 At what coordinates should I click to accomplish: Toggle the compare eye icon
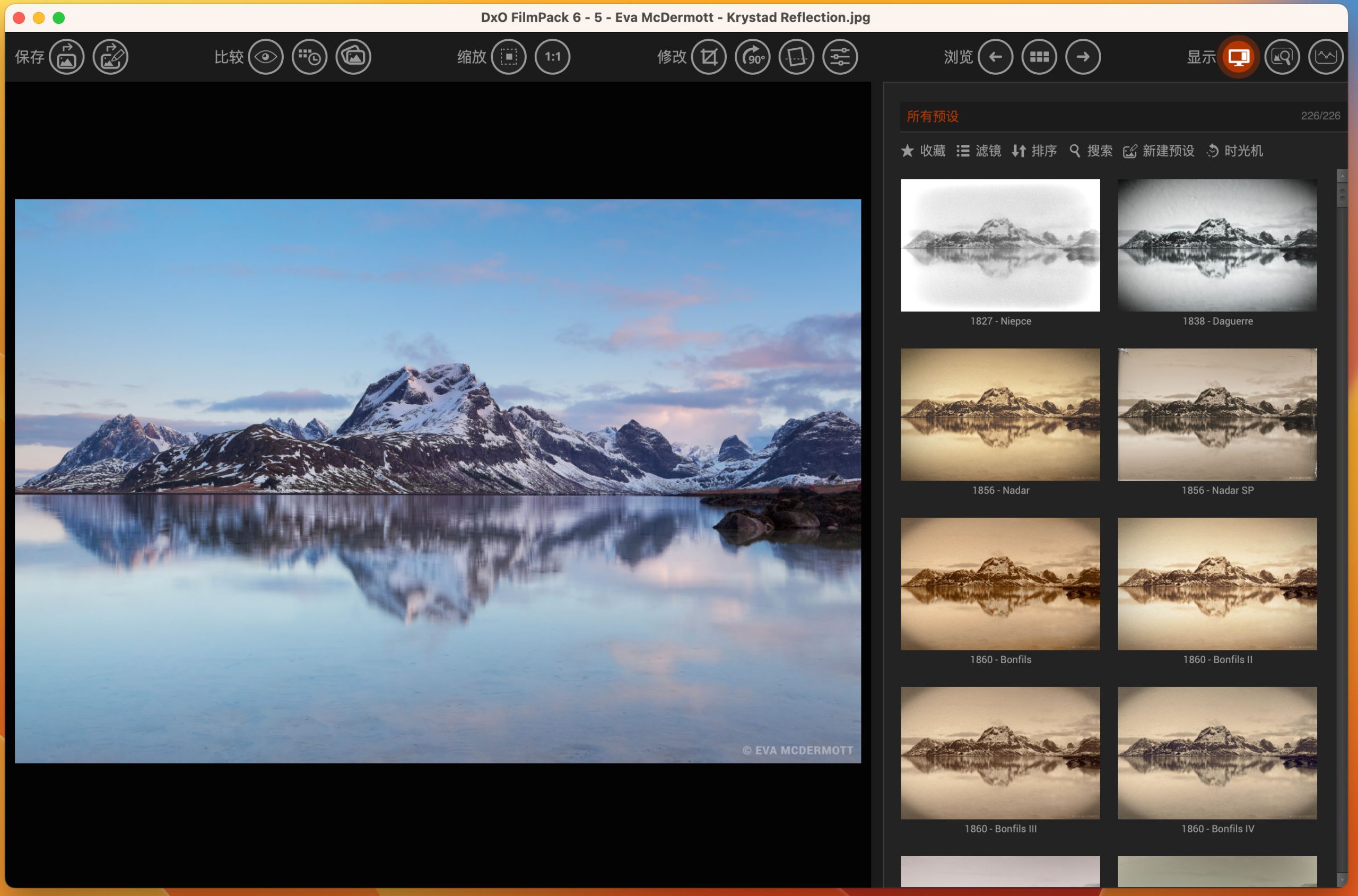coord(266,57)
